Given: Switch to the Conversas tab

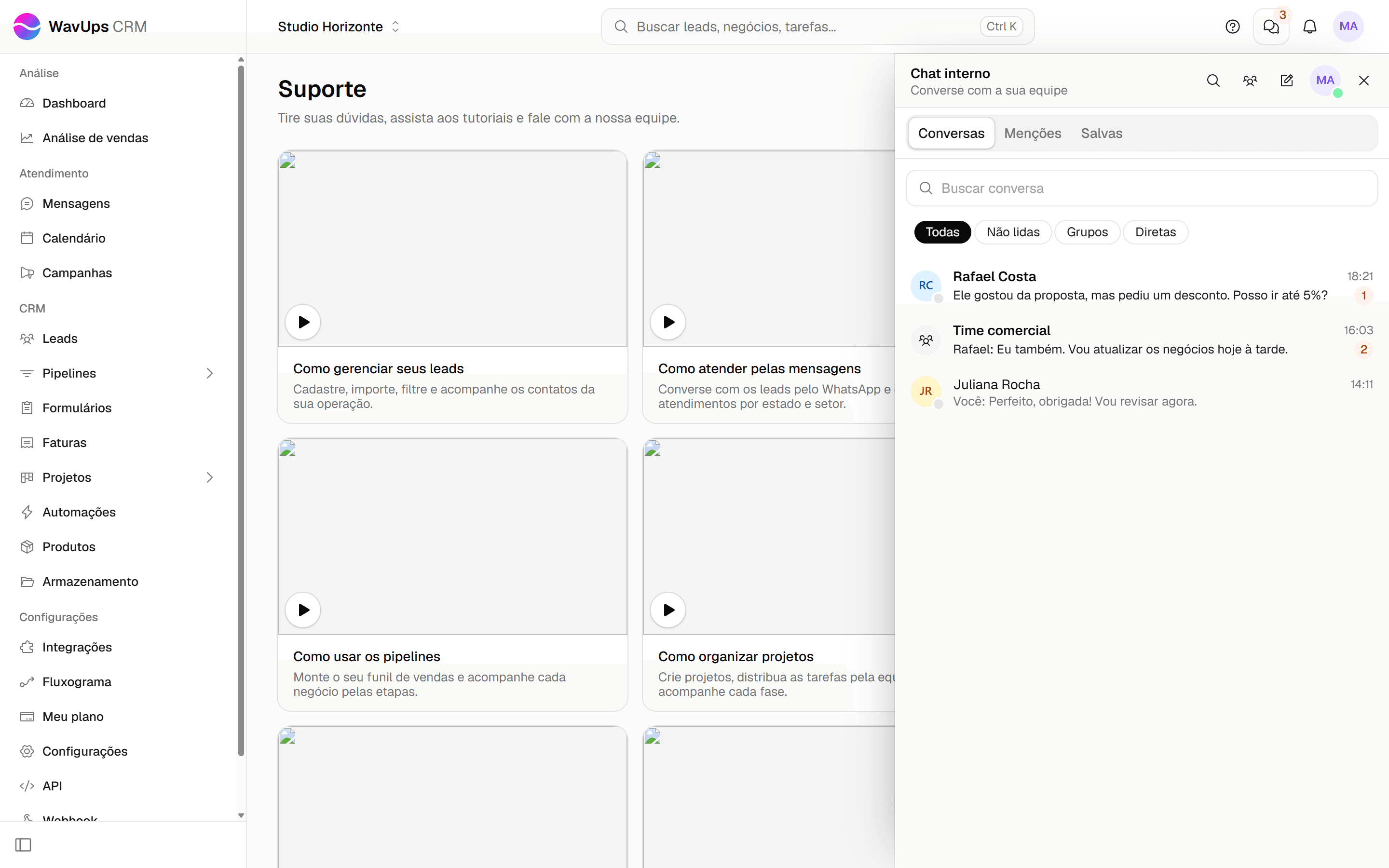Looking at the screenshot, I should [951, 133].
